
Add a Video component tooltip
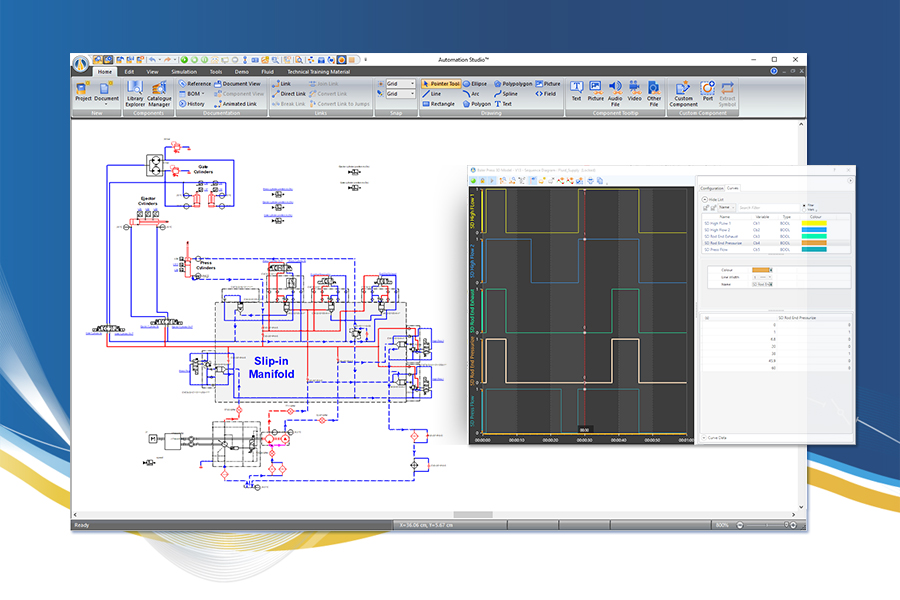(634, 91)
